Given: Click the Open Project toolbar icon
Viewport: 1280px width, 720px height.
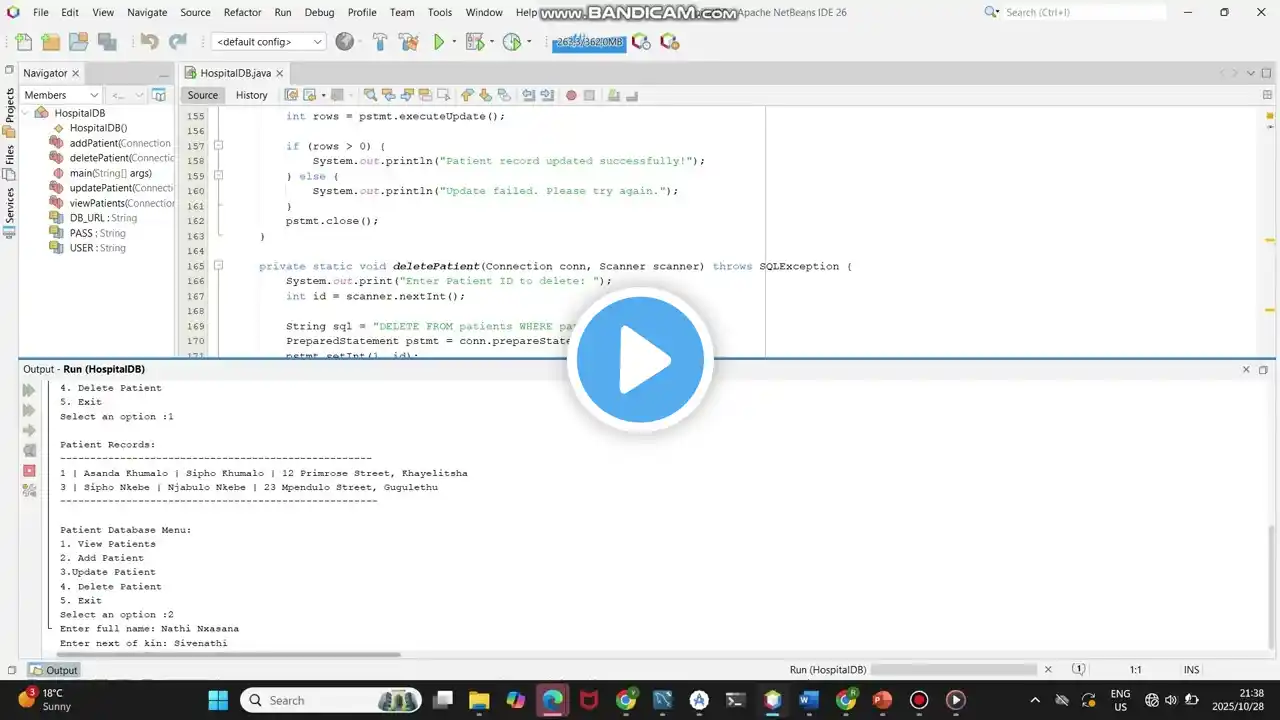Looking at the screenshot, I should pyautogui.click(x=78, y=42).
